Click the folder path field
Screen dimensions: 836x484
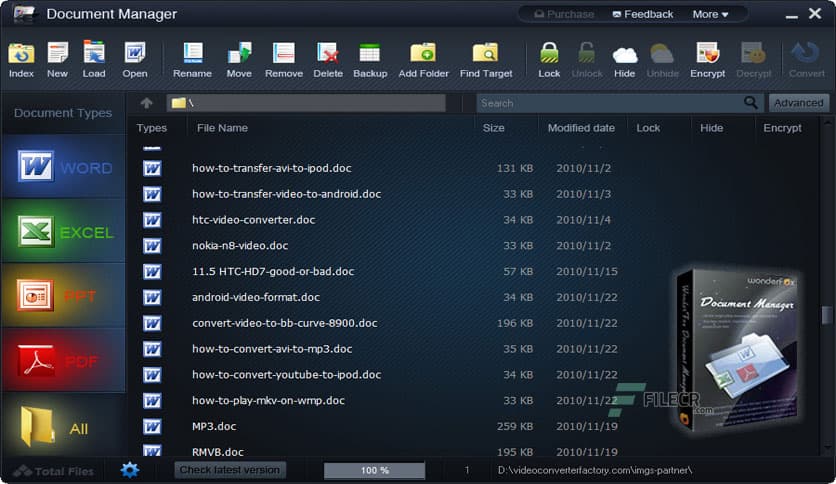click(x=306, y=103)
